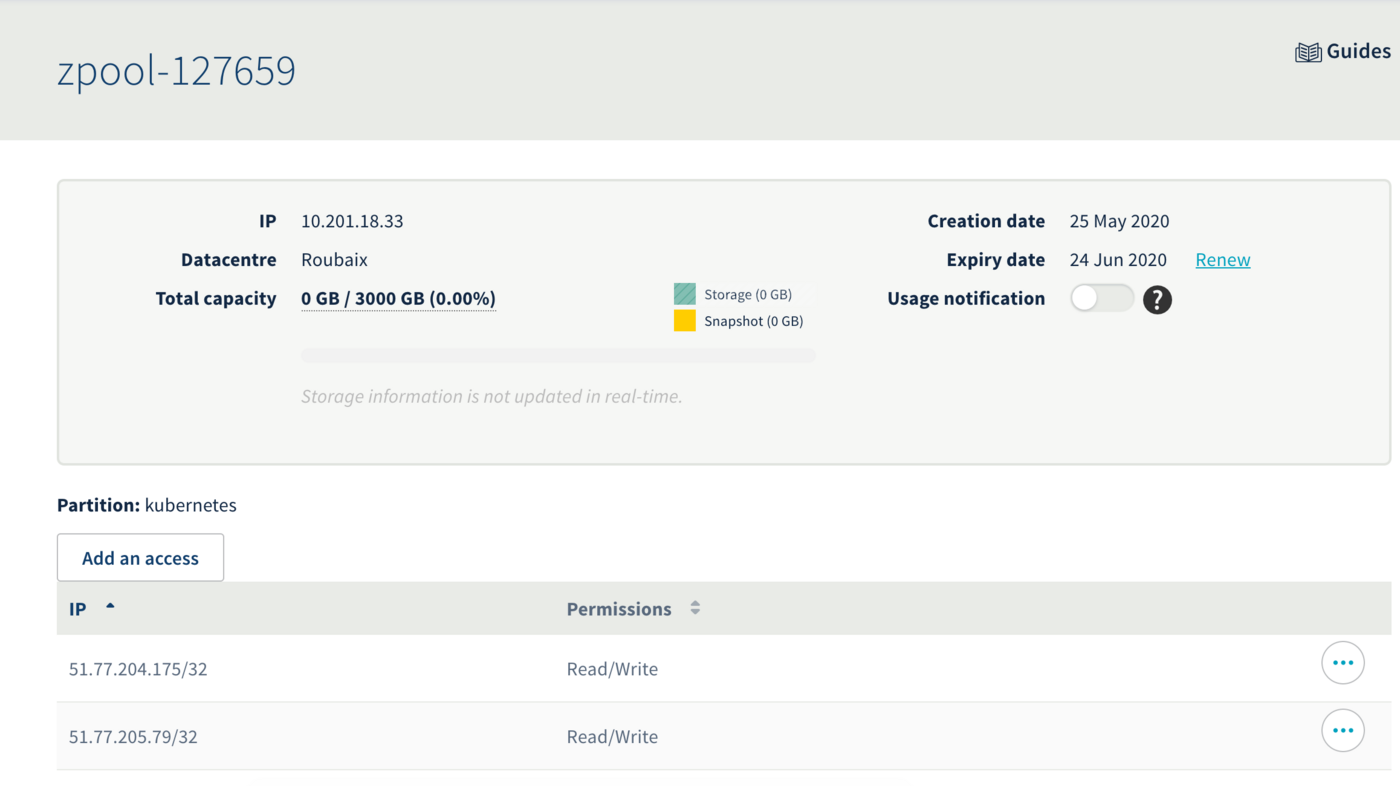This screenshot has width=1400, height=786.
Task: Click the 51.77.205.79/32 IP entry
Action: [x=133, y=737]
